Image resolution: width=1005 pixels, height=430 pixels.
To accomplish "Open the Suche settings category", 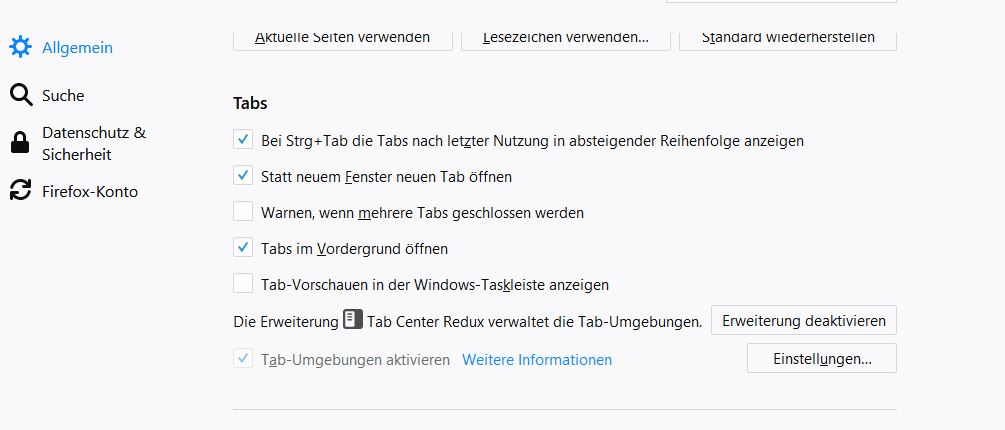I will (x=63, y=95).
